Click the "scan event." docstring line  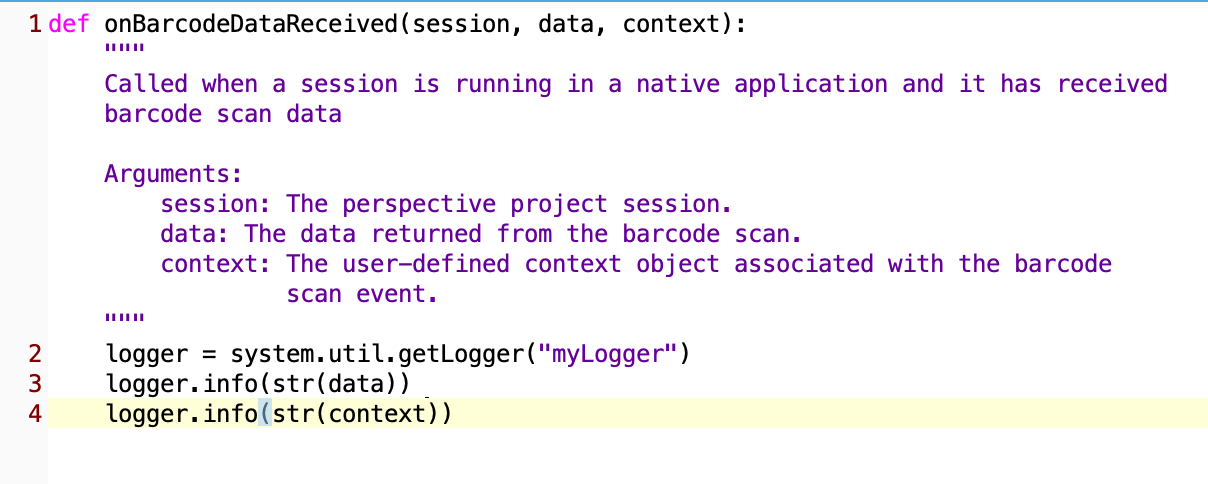point(363,294)
